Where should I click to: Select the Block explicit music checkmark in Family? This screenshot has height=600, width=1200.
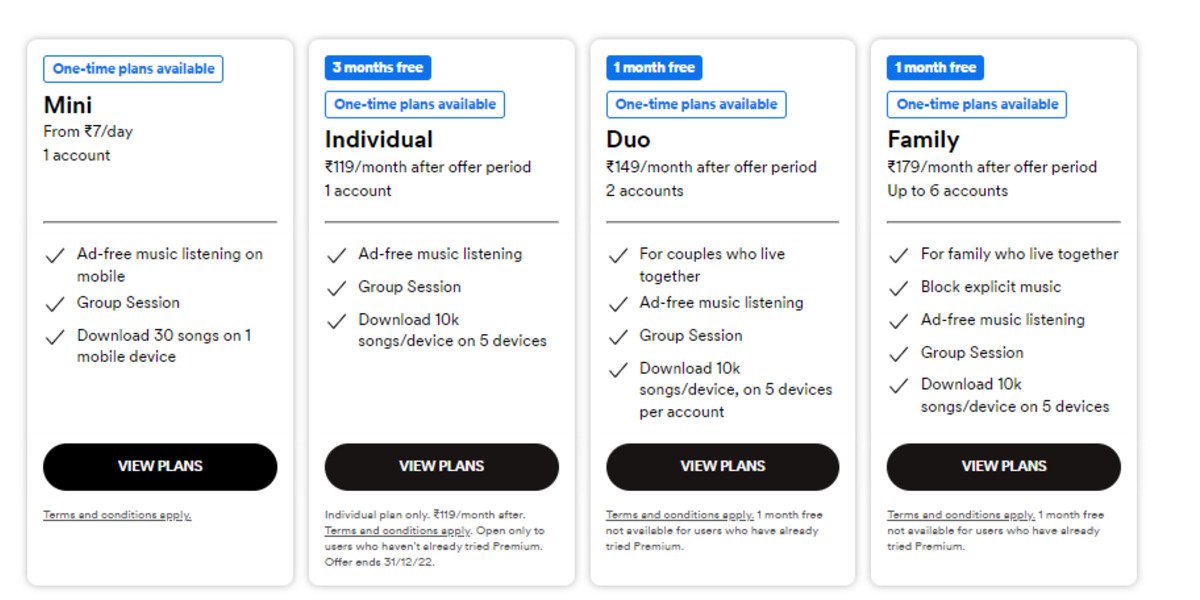click(x=899, y=288)
